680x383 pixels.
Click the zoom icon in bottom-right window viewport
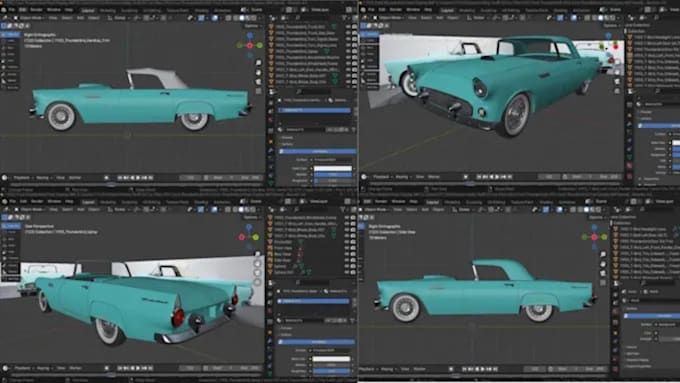[603, 254]
